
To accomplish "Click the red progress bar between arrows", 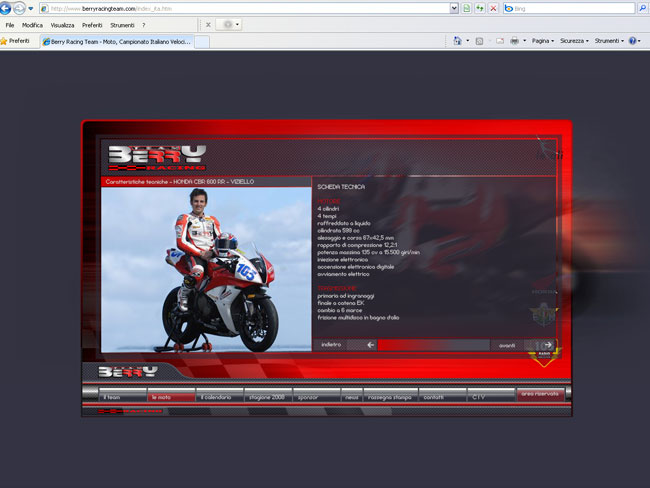I will tap(434, 345).
